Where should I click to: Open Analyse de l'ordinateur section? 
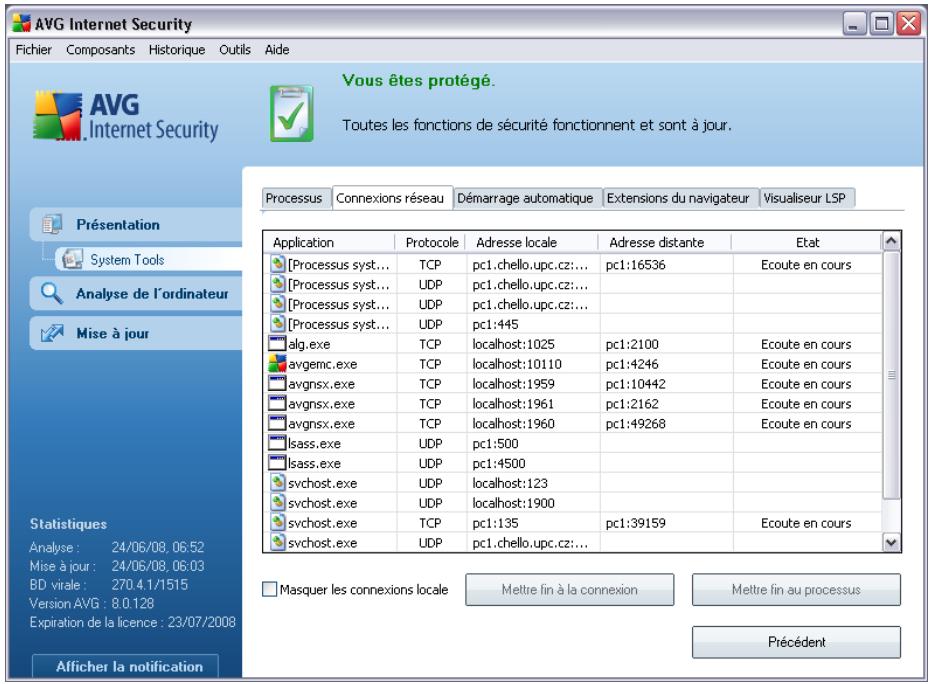(136, 294)
